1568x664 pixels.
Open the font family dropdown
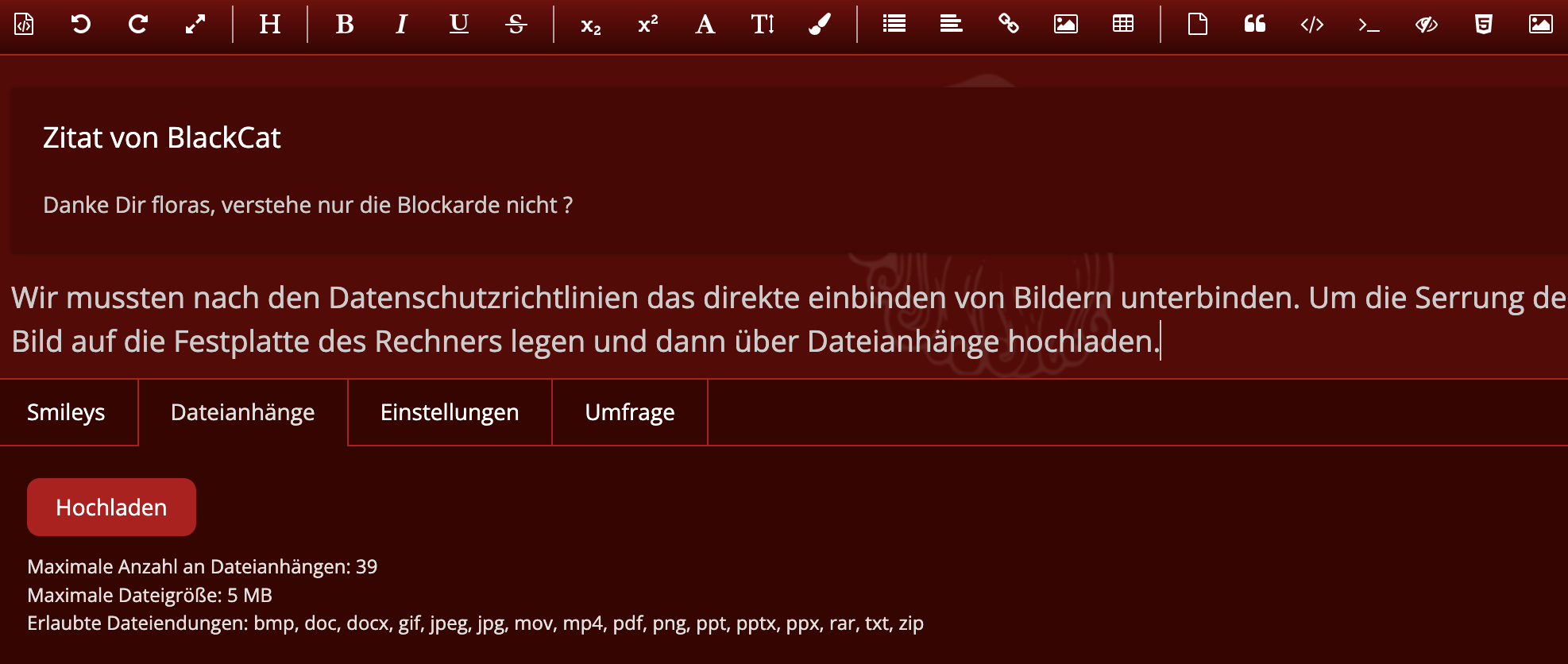pos(705,25)
